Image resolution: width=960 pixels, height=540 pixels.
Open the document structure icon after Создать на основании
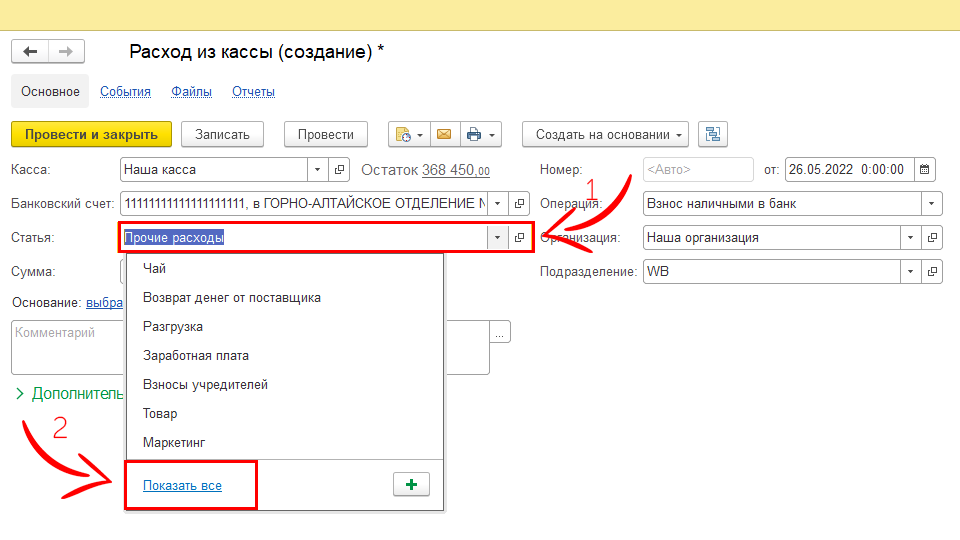point(714,135)
